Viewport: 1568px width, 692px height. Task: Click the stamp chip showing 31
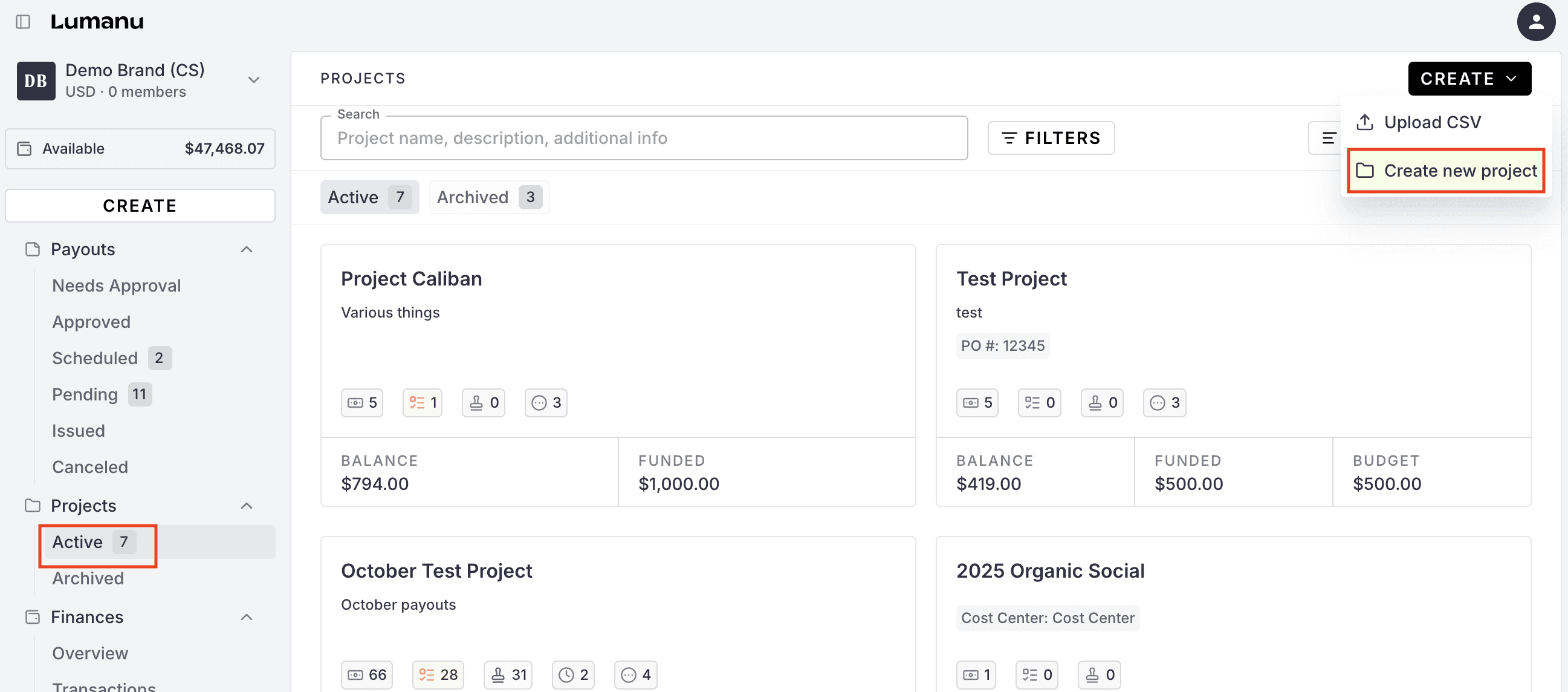tap(508, 674)
